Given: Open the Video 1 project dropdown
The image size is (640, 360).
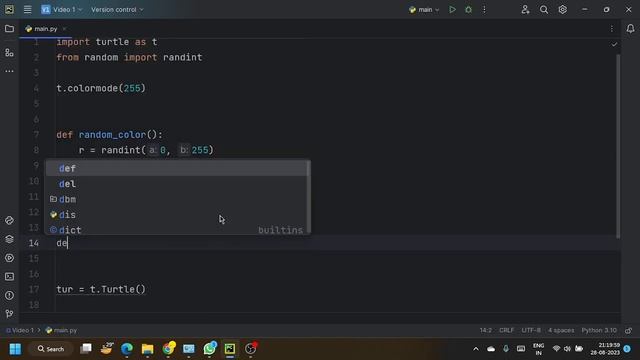Looking at the screenshot, I should click(x=62, y=9).
